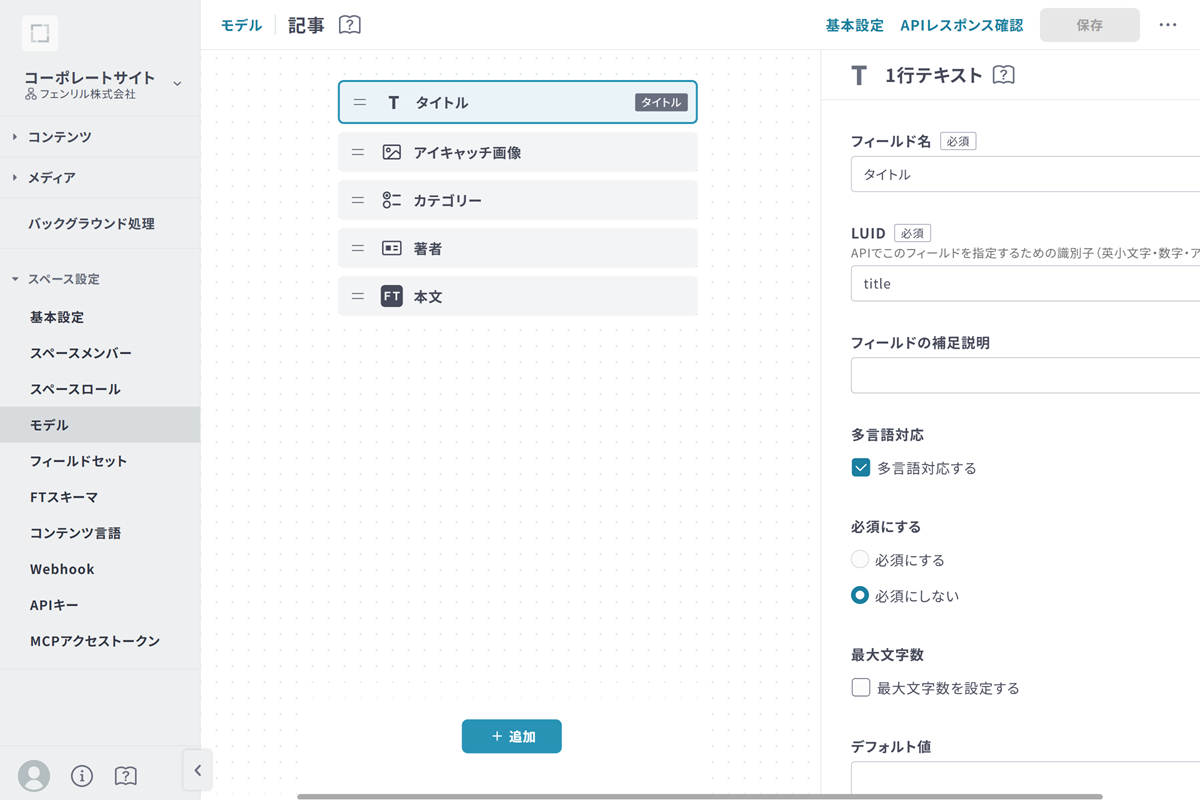Image resolution: width=1200 pixels, height=800 pixels.
Task: Open the help guide icon in sidebar footer
Action: (x=126, y=775)
